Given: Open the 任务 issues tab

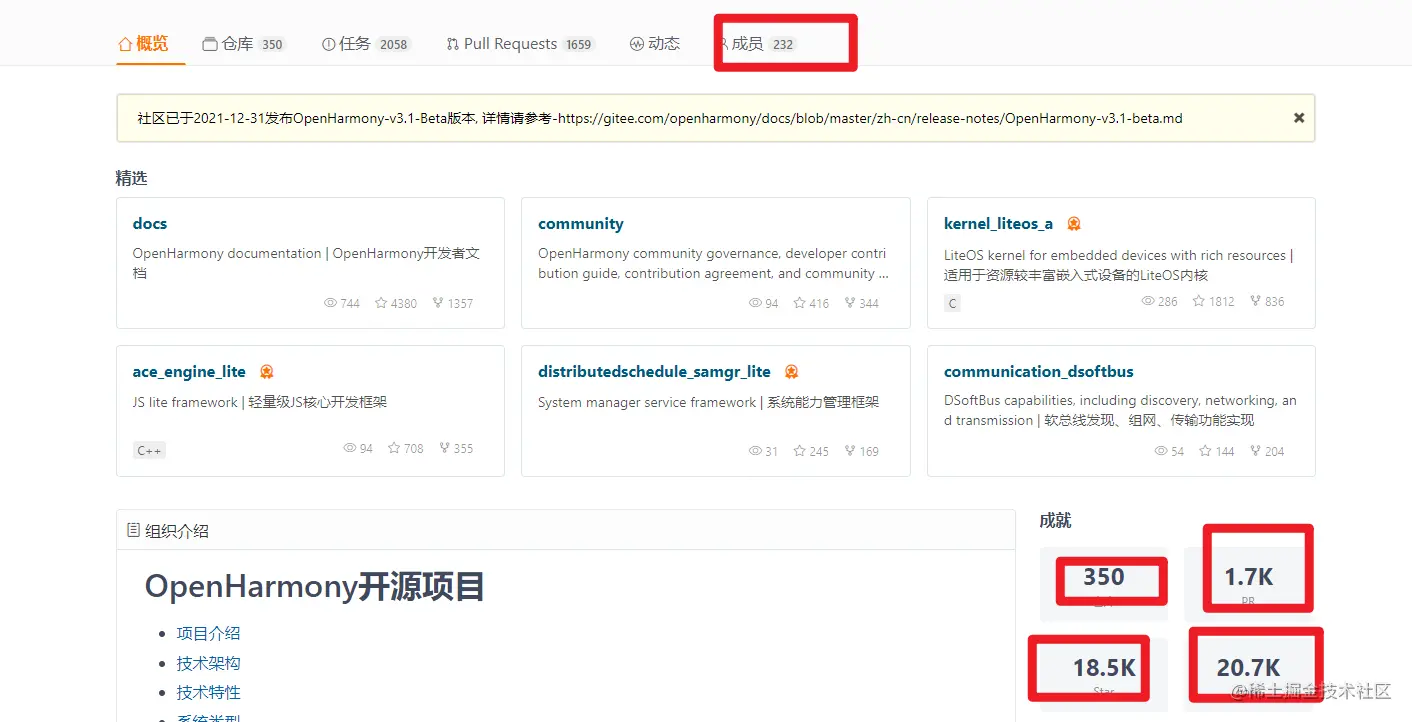Looking at the screenshot, I should point(366,44).
